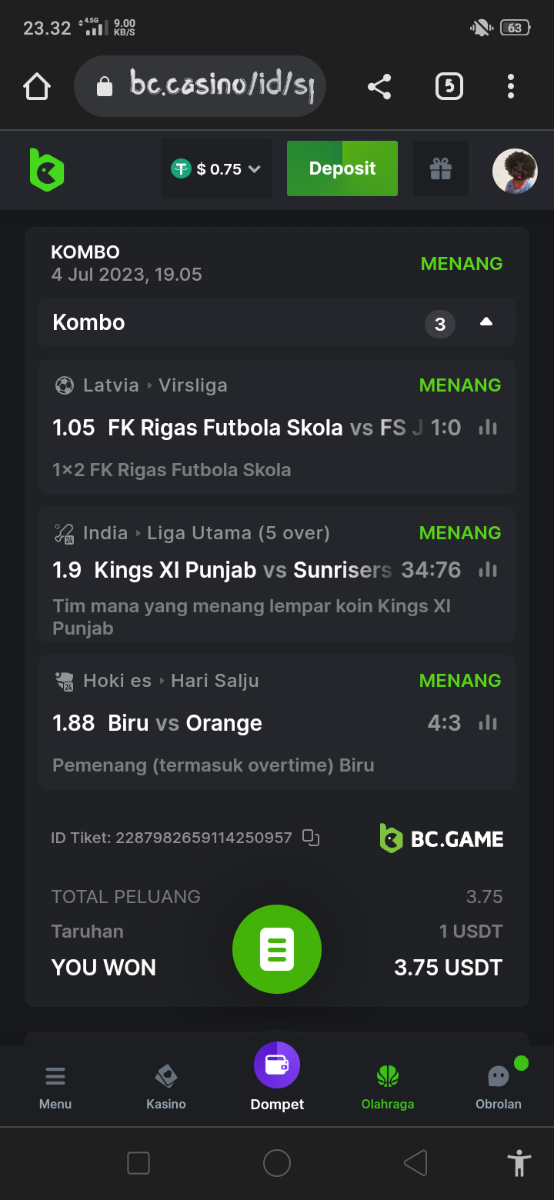Open the USDT balance currency dropdown
Image resolution: width=554 pixels, height=1200 pixels.
[x=216, y=169]
